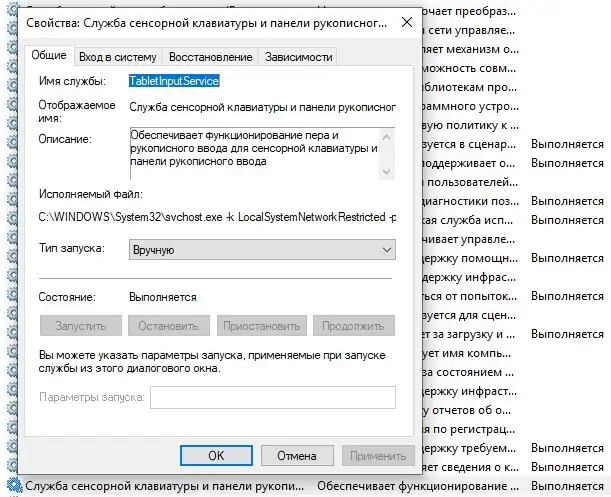611x497 pixels.
Task: Click the Остановить button
Action: (x=169, y=325)
